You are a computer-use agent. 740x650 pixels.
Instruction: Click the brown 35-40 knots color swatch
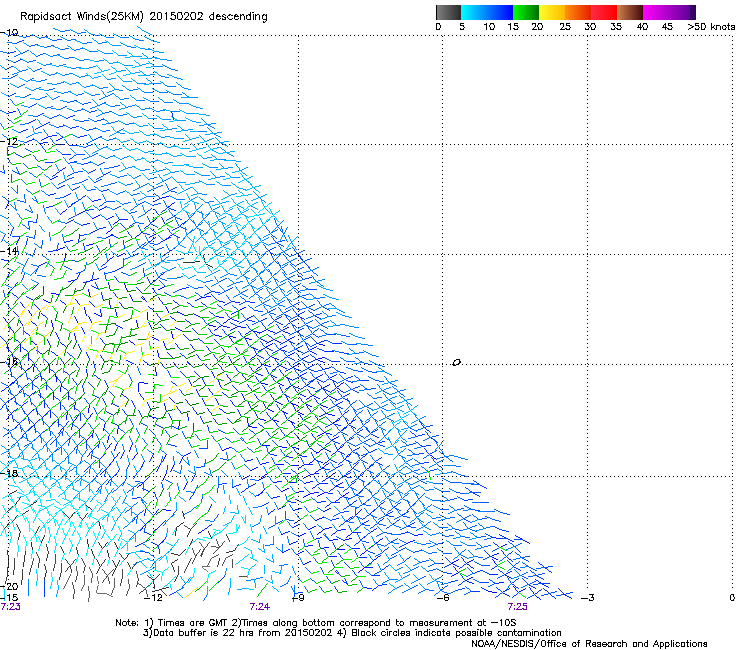click(x=630, y=12)
